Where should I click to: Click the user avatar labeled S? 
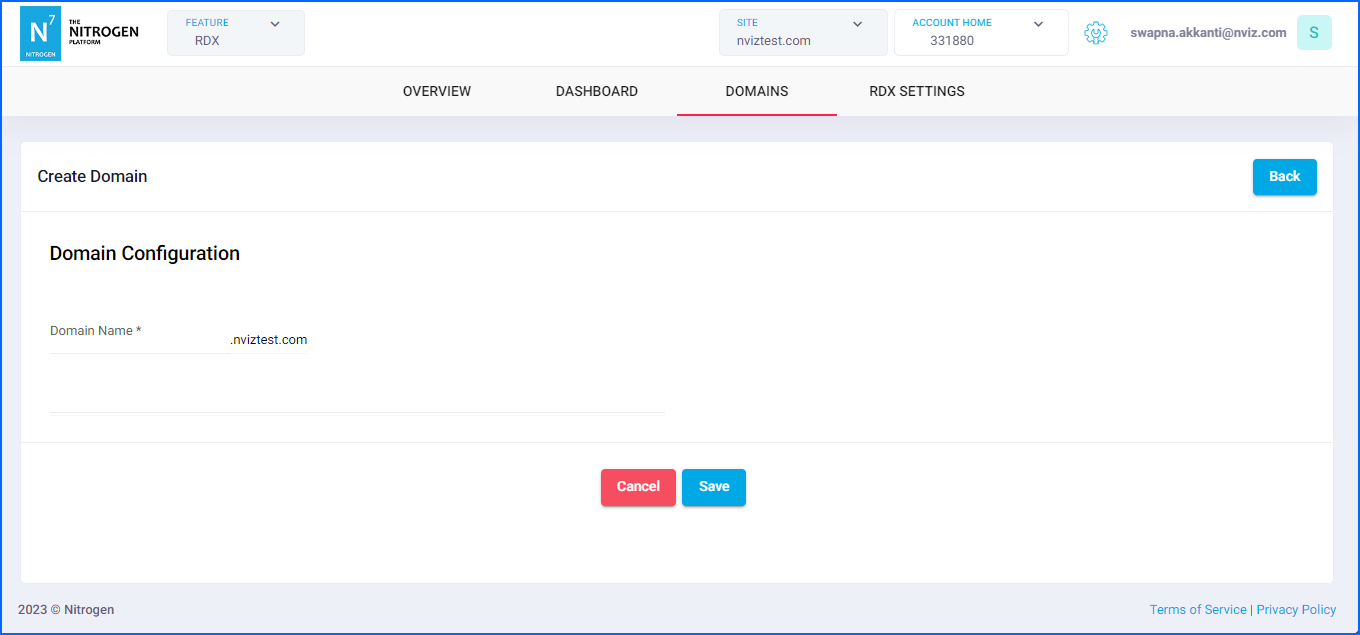click(x=1313, y=33)
